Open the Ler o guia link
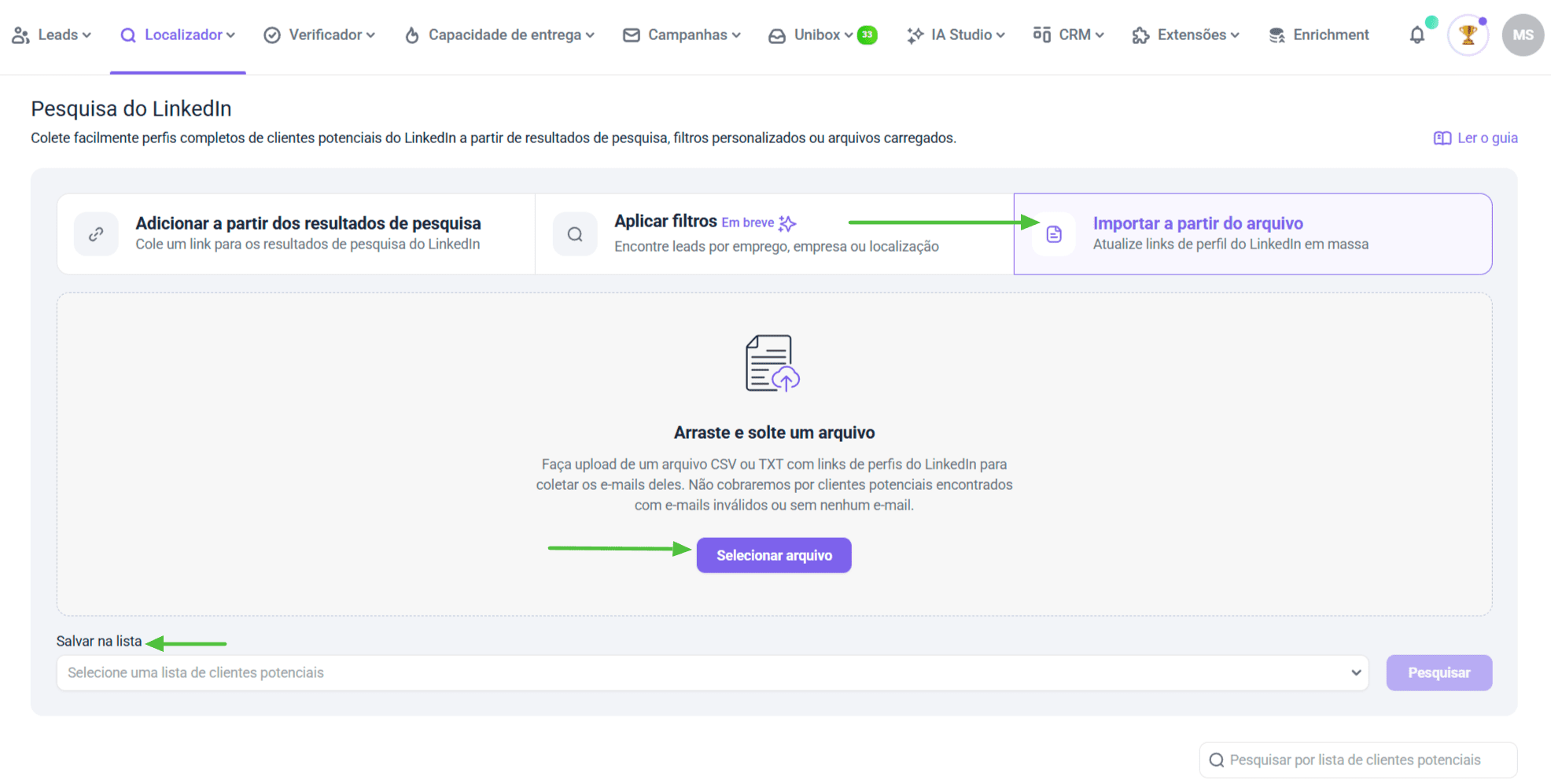The height and width of the screenshot is (784, 1551). pos(1475,138)
